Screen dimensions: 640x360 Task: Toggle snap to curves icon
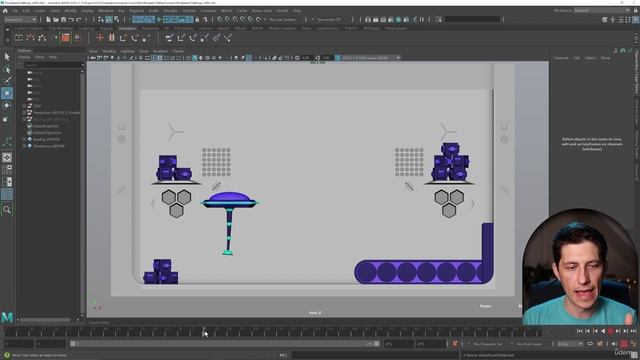coord(227,19)
